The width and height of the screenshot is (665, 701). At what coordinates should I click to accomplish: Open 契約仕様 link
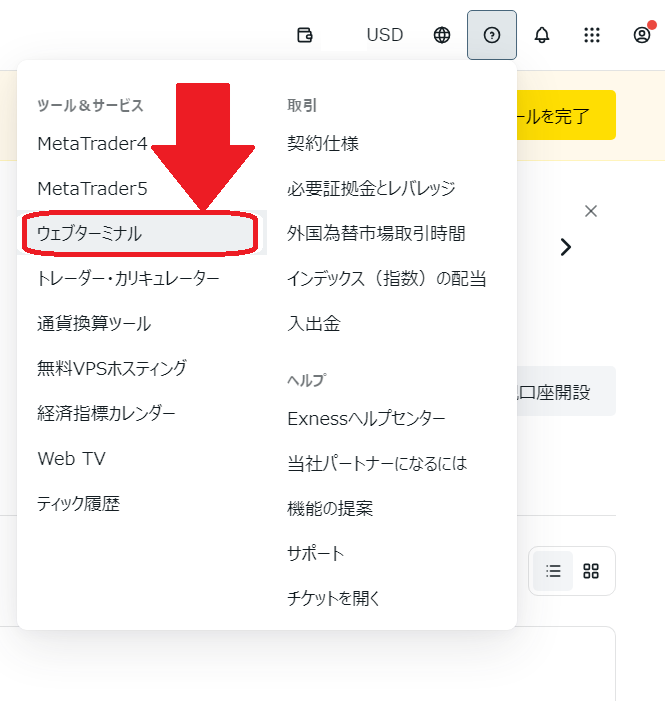323,144
